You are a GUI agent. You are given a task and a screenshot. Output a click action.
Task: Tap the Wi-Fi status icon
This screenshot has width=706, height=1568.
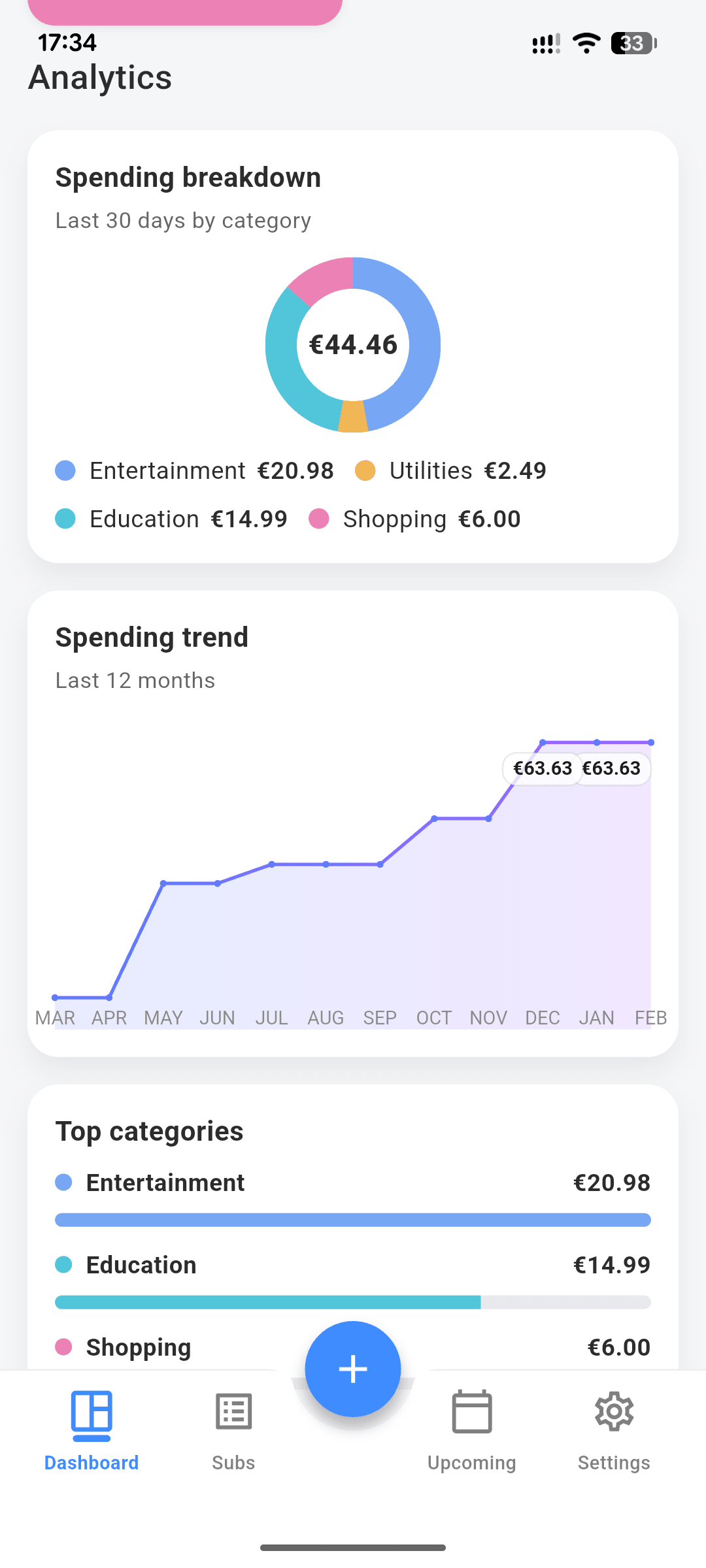pyautogui.click(x=586, y=43)
